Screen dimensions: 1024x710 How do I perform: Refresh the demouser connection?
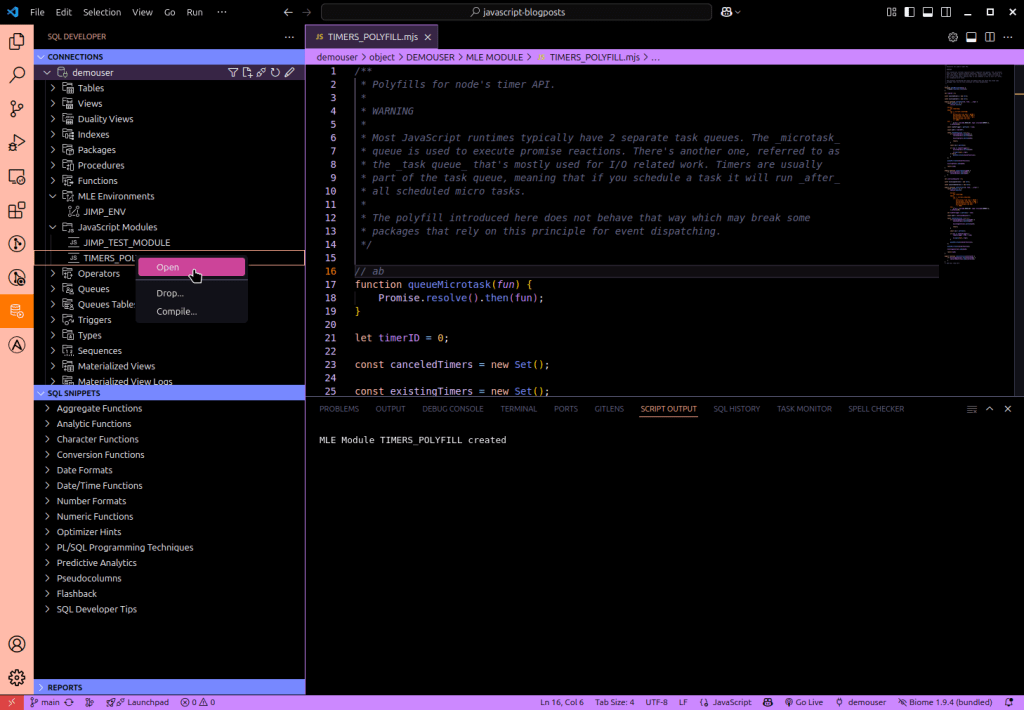click(275, 73)
